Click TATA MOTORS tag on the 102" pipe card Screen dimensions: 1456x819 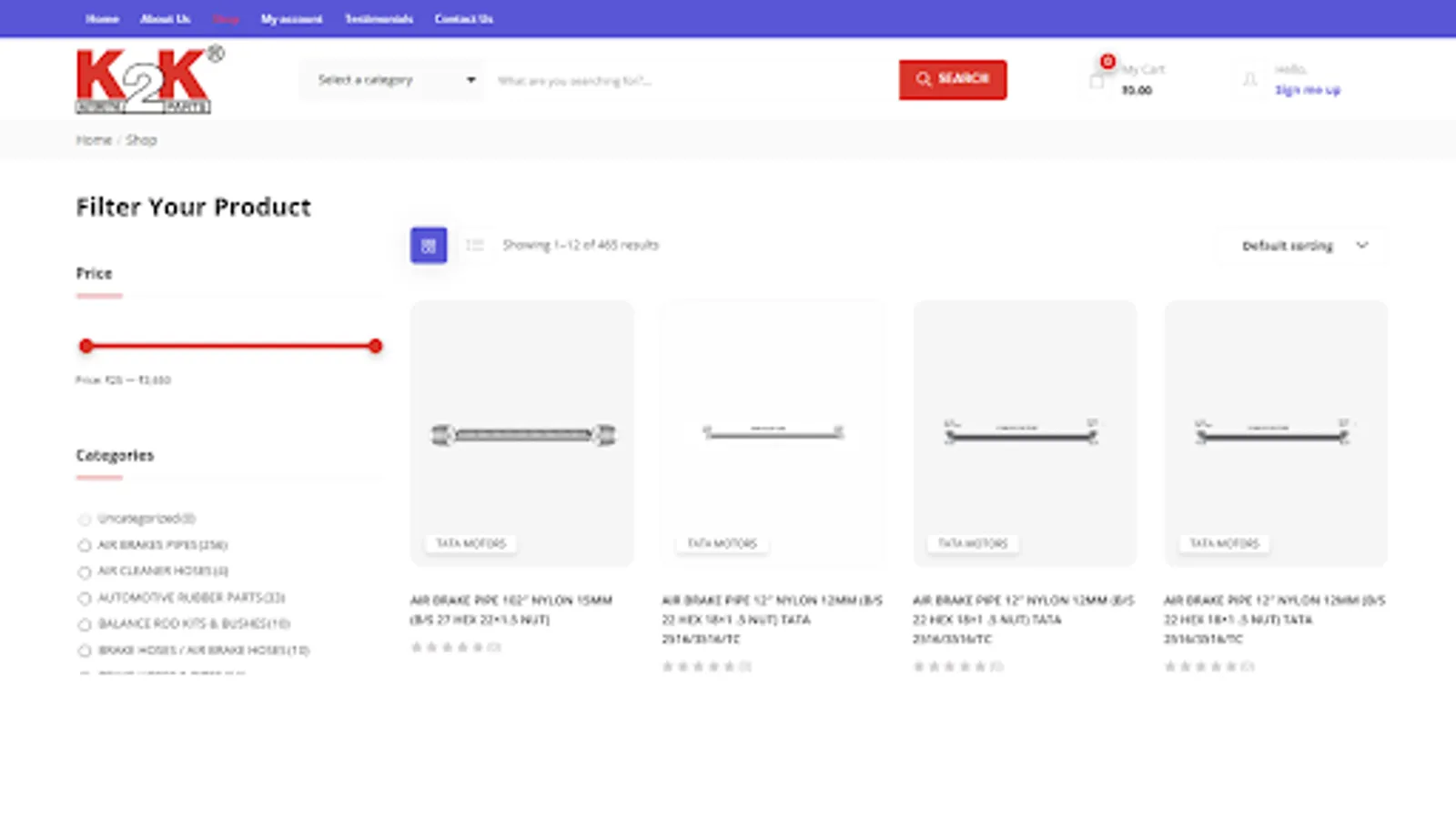click(470, 543)
